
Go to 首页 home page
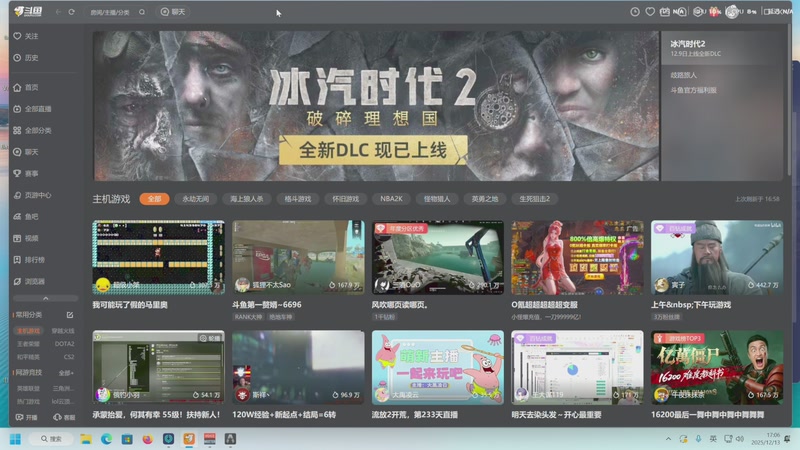point(26,87)
